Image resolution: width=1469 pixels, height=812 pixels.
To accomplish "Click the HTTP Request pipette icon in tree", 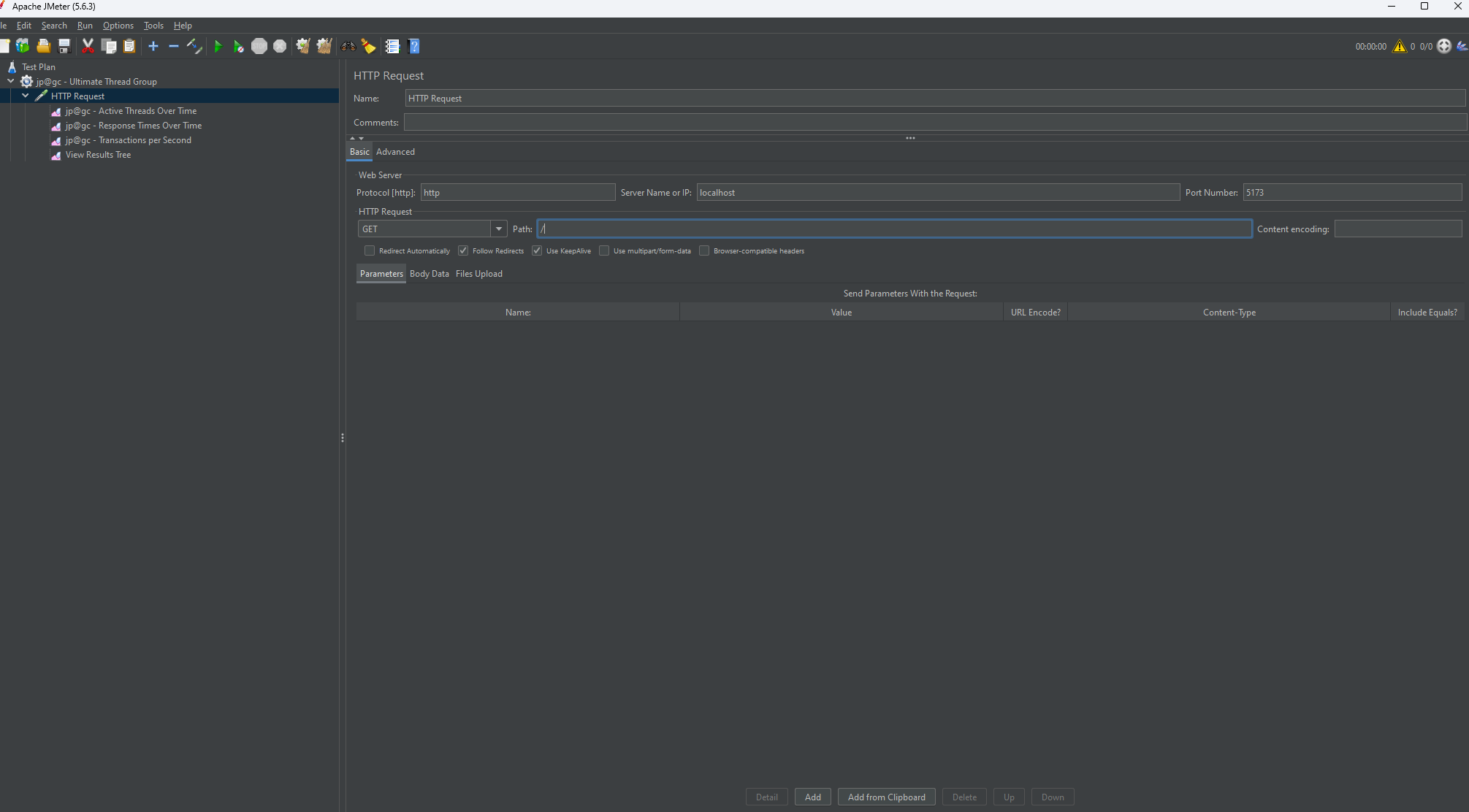I will point(42,96).
